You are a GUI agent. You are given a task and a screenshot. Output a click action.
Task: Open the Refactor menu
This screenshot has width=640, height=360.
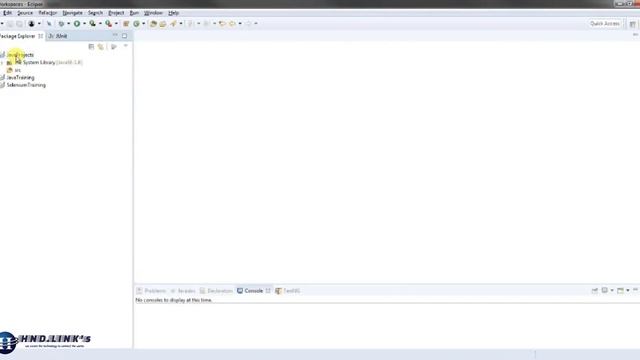click(48, 13)
